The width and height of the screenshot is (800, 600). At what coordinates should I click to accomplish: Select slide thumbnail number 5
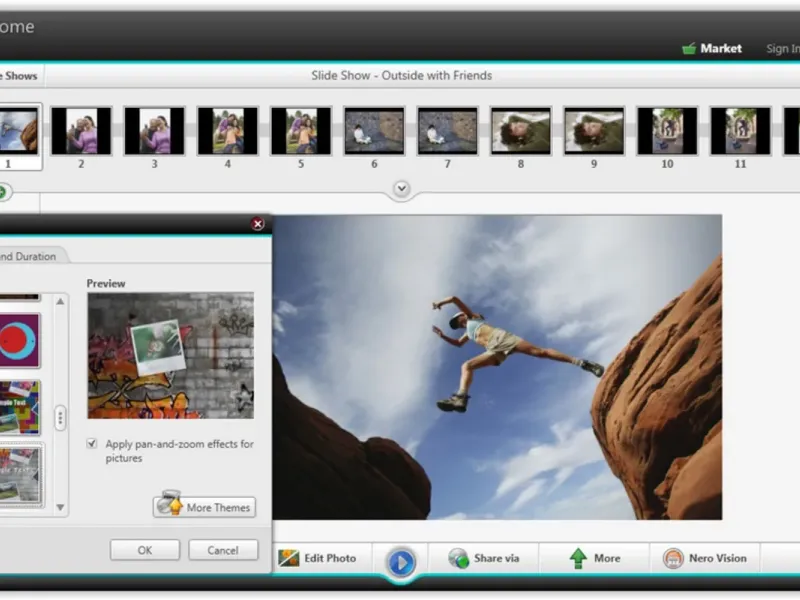click(x=301, y=131)
